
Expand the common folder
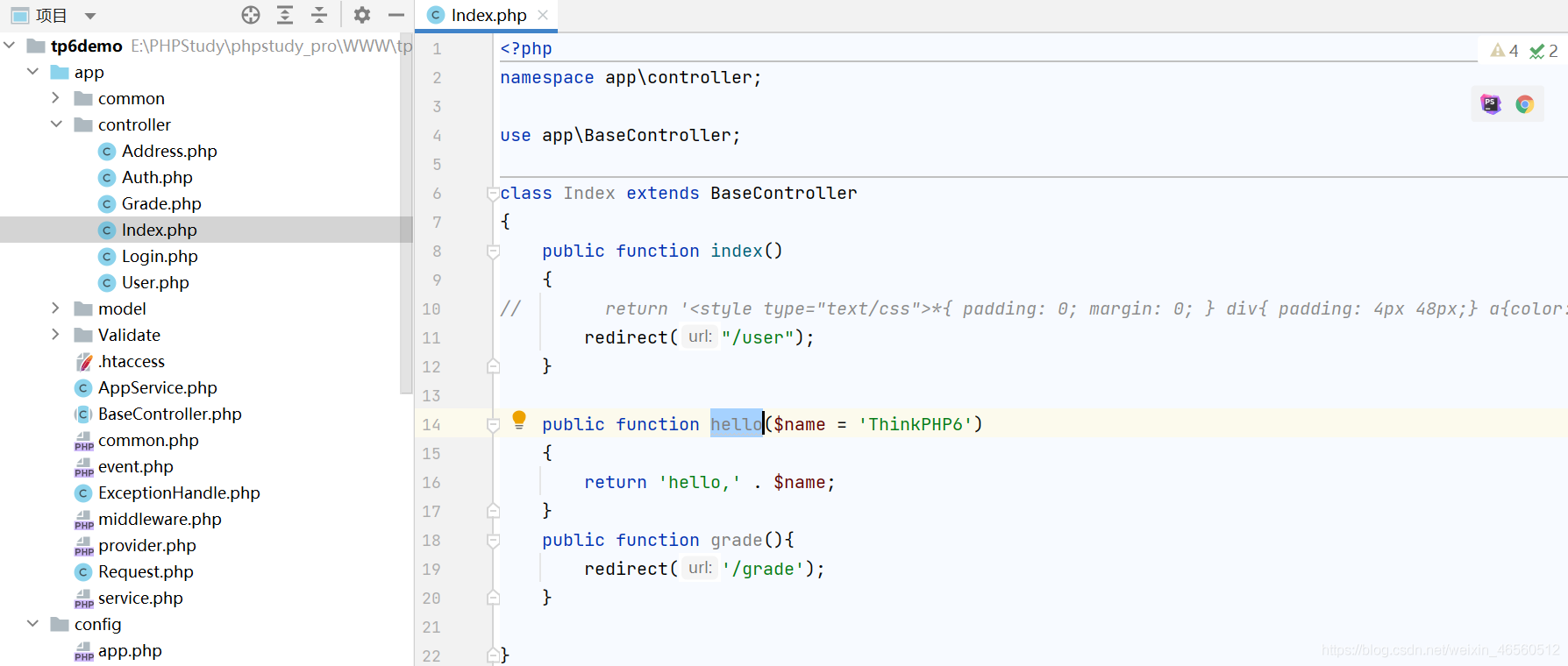55,97
